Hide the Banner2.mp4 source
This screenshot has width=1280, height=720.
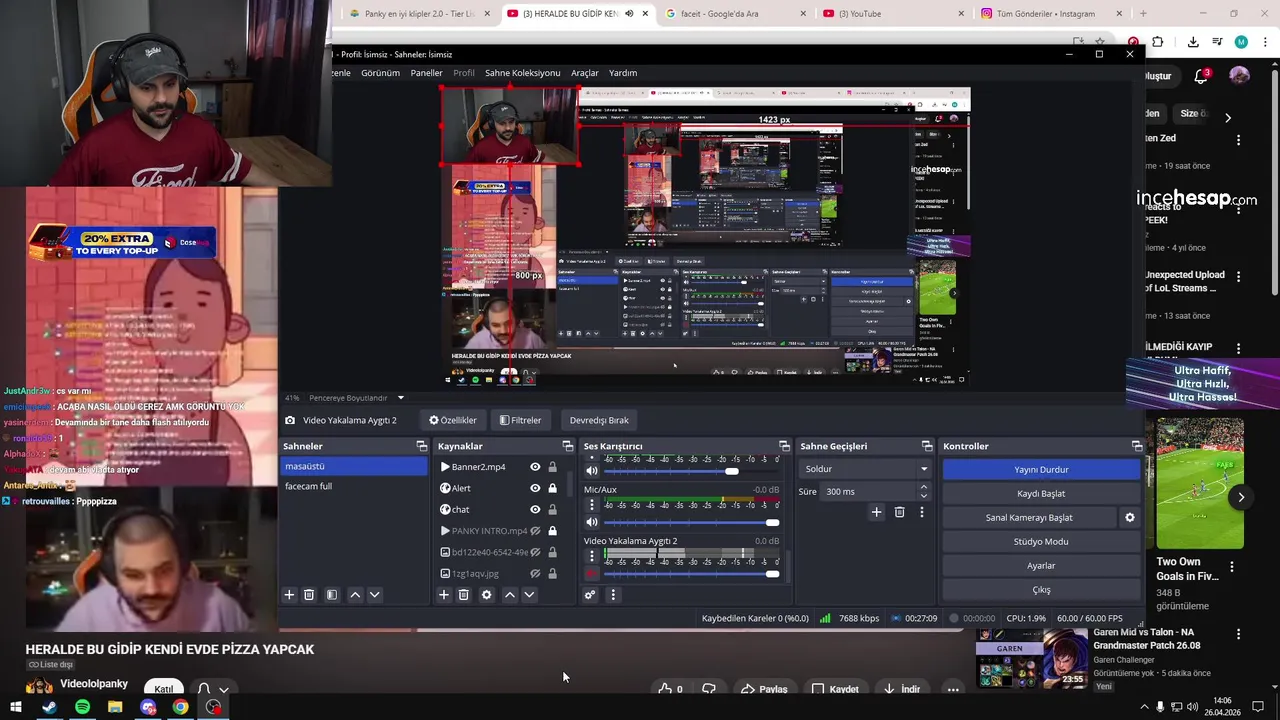[535, 467]
